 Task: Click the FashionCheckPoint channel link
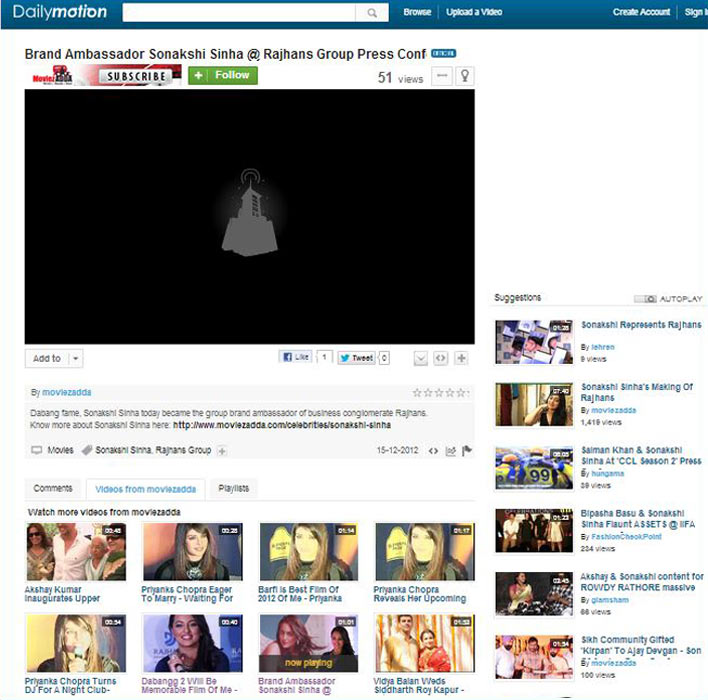pyautogui.click(x=626, y=537)
